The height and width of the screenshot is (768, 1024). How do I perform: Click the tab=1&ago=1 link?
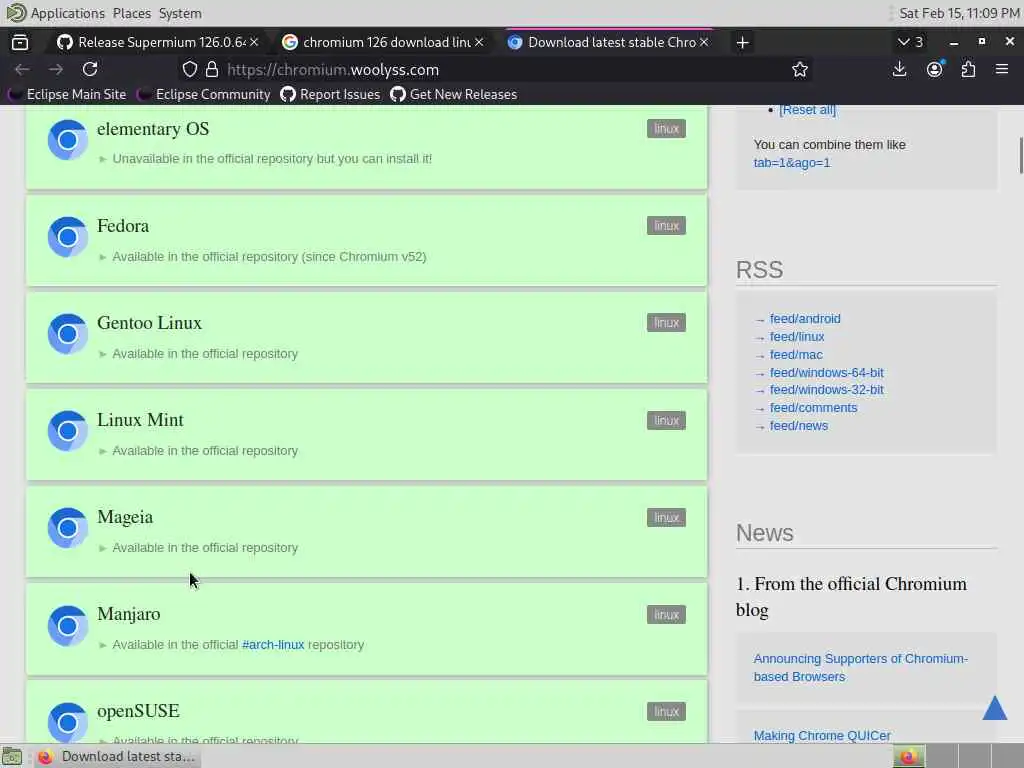(x=792, y=163)
